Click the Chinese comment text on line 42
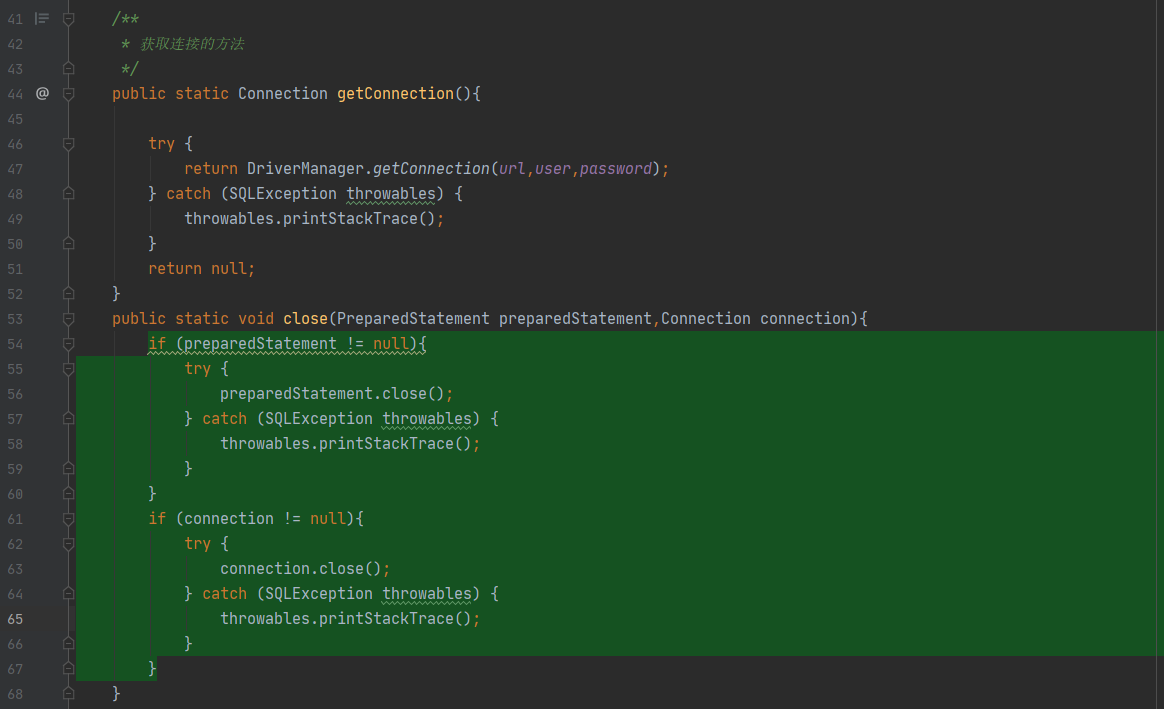1164x709 pixels. coord(192,44)
